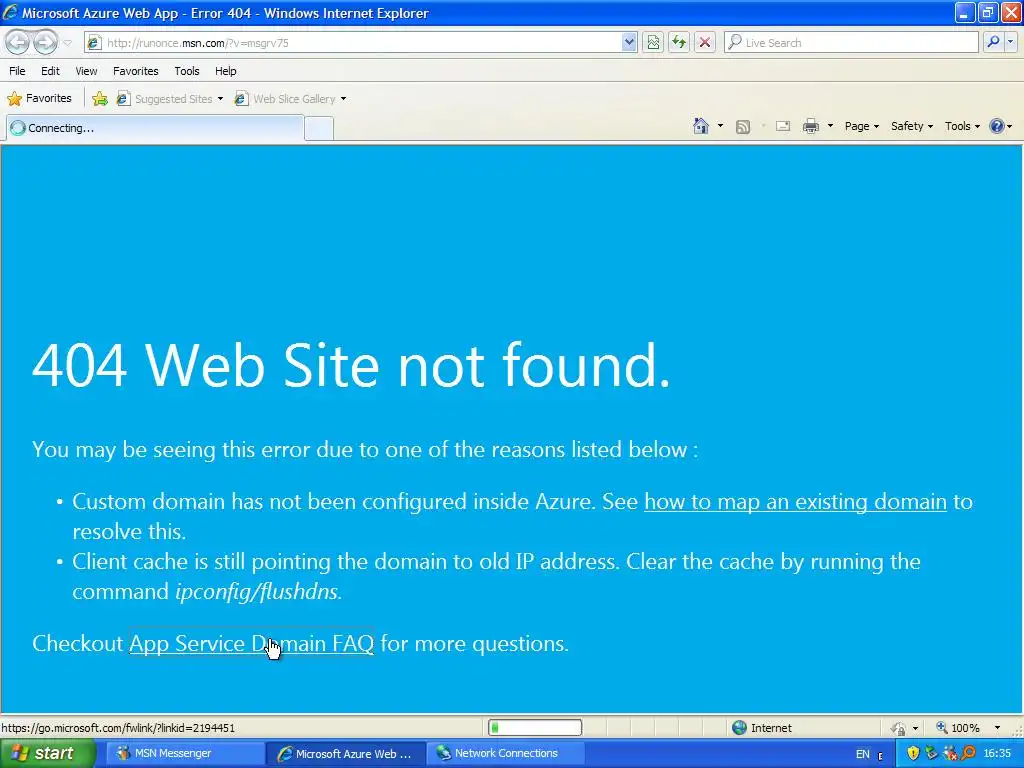
Task: Follow the App Service Domain FAQ link
Action: (x=251, y=643)
